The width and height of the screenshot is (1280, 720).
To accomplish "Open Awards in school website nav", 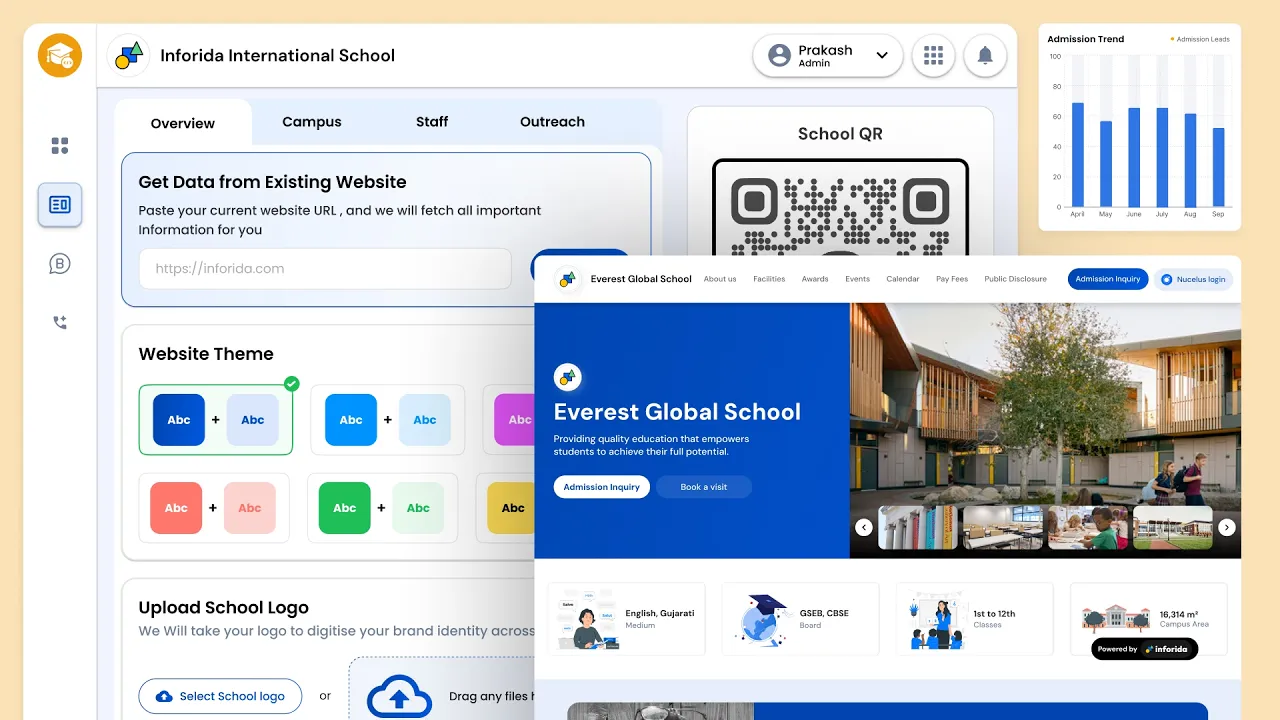I will (x=815, y=279).
